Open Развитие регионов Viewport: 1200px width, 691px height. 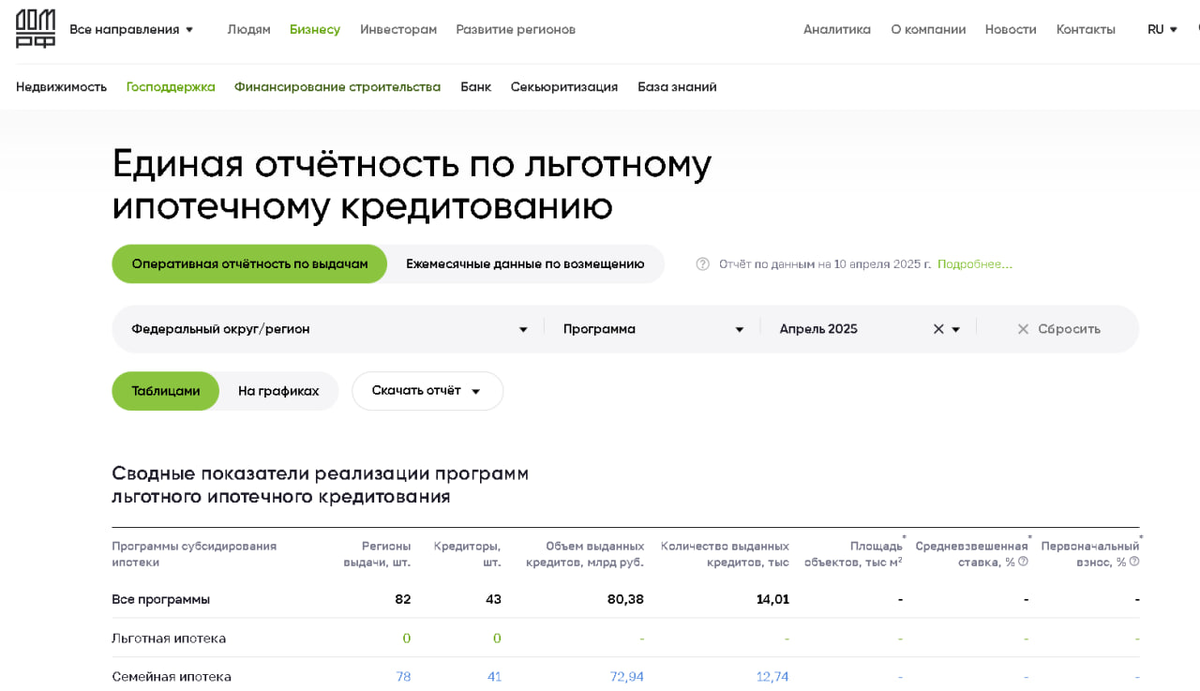tap(516, 30)
